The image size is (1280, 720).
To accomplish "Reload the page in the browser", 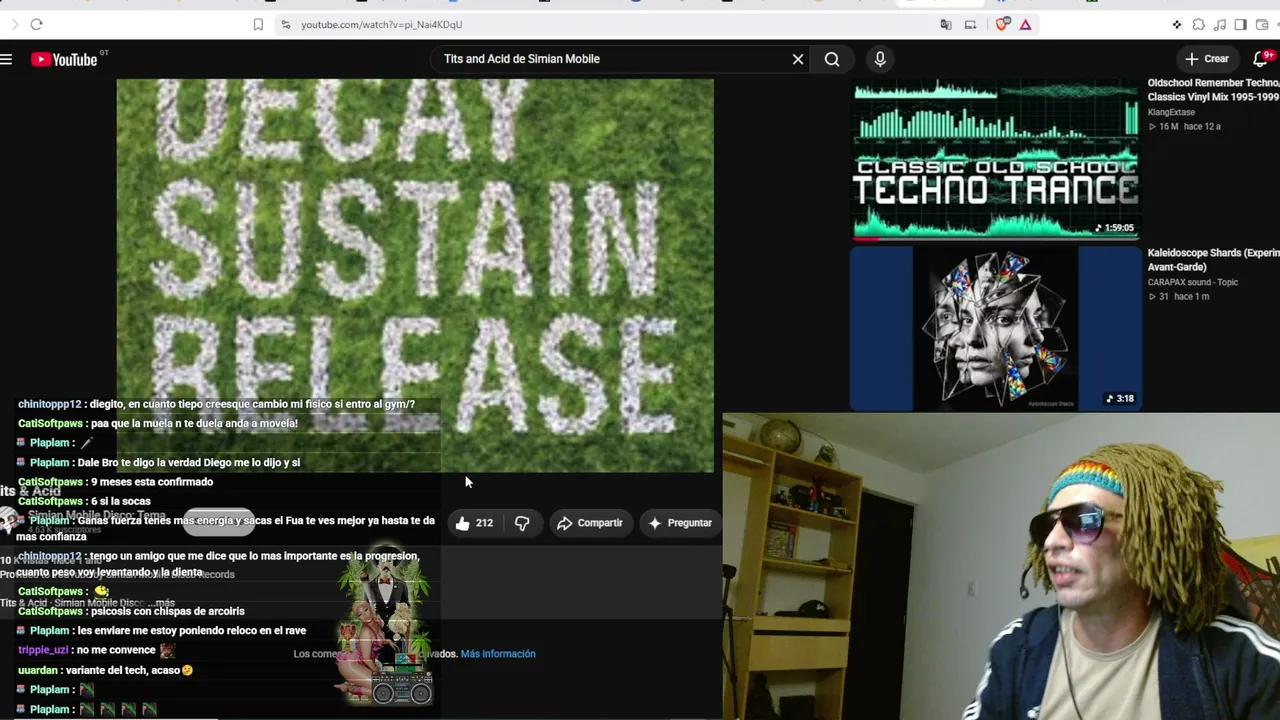I will pyautogui.click(x=36, y=24).
